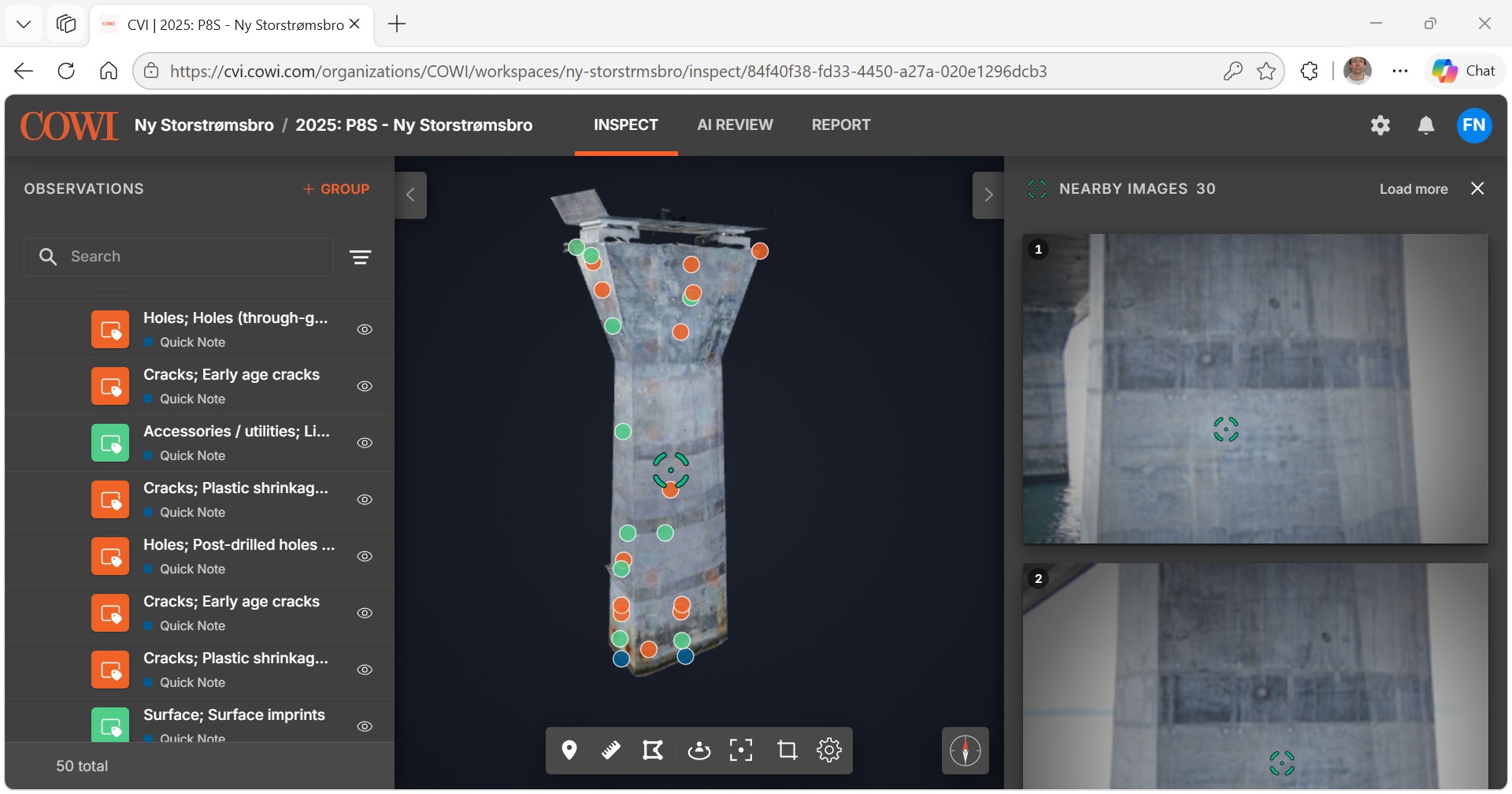1512x794 pixels.
Task: Toggle eye icon for Surface imprints observation
Action: (x=365, y=726)
